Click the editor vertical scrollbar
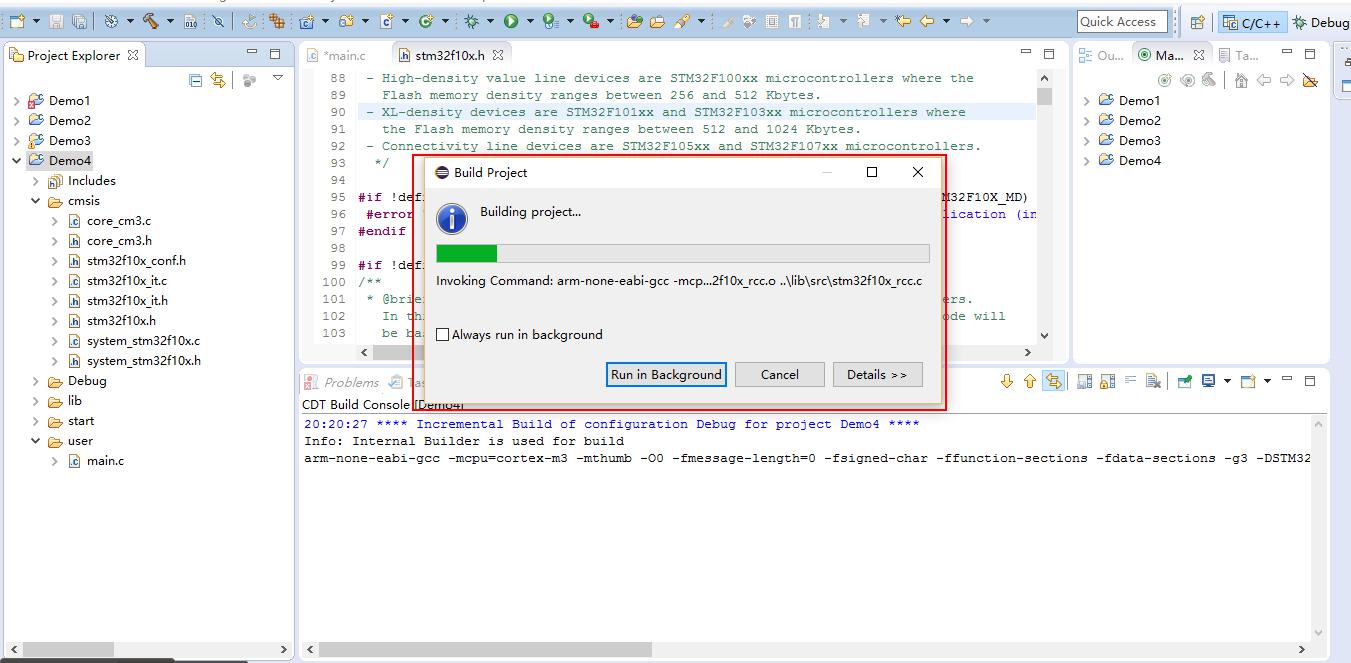This screenshot has height=663, width=1351. click(1044, 206)
